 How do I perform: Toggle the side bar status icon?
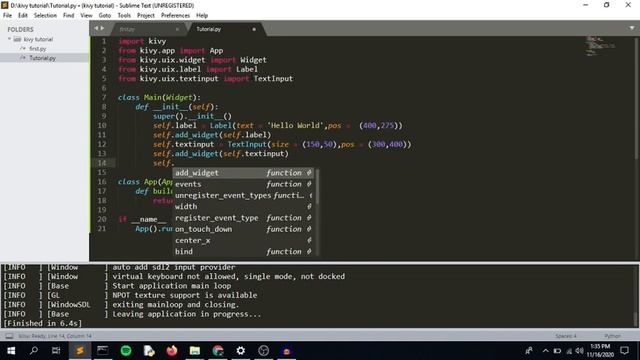pos(9,336)
